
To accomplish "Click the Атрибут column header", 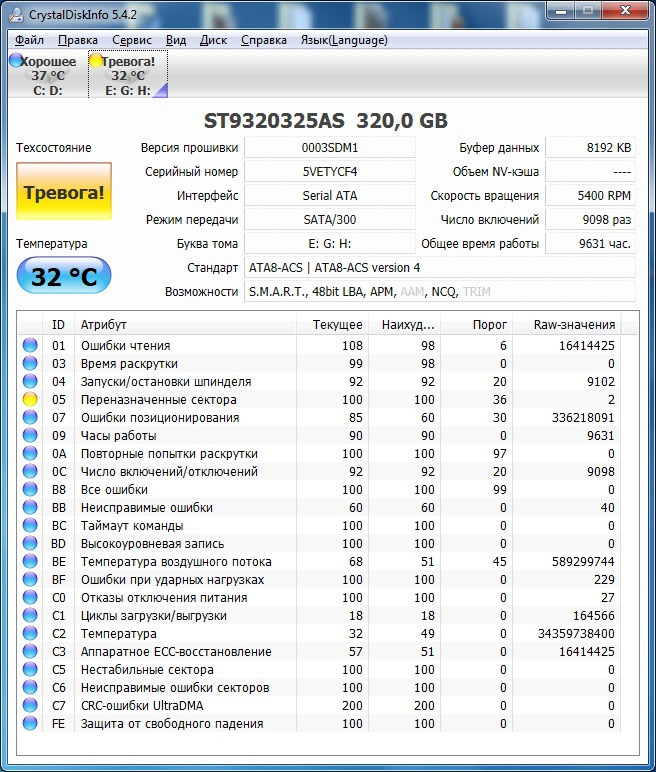I will point(185,324).
